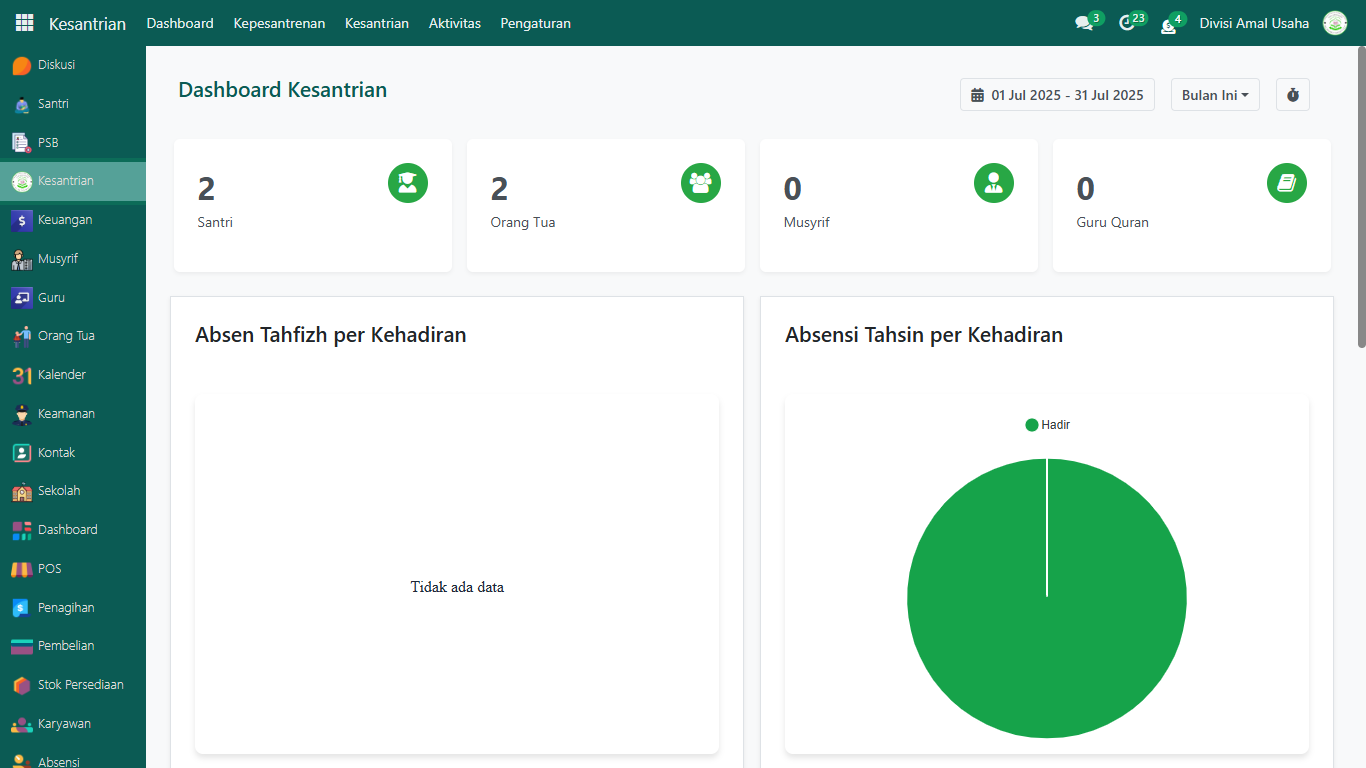Click the Kesantrian app title link
This screenshot has height=768, width=1366.
point(87,23)
